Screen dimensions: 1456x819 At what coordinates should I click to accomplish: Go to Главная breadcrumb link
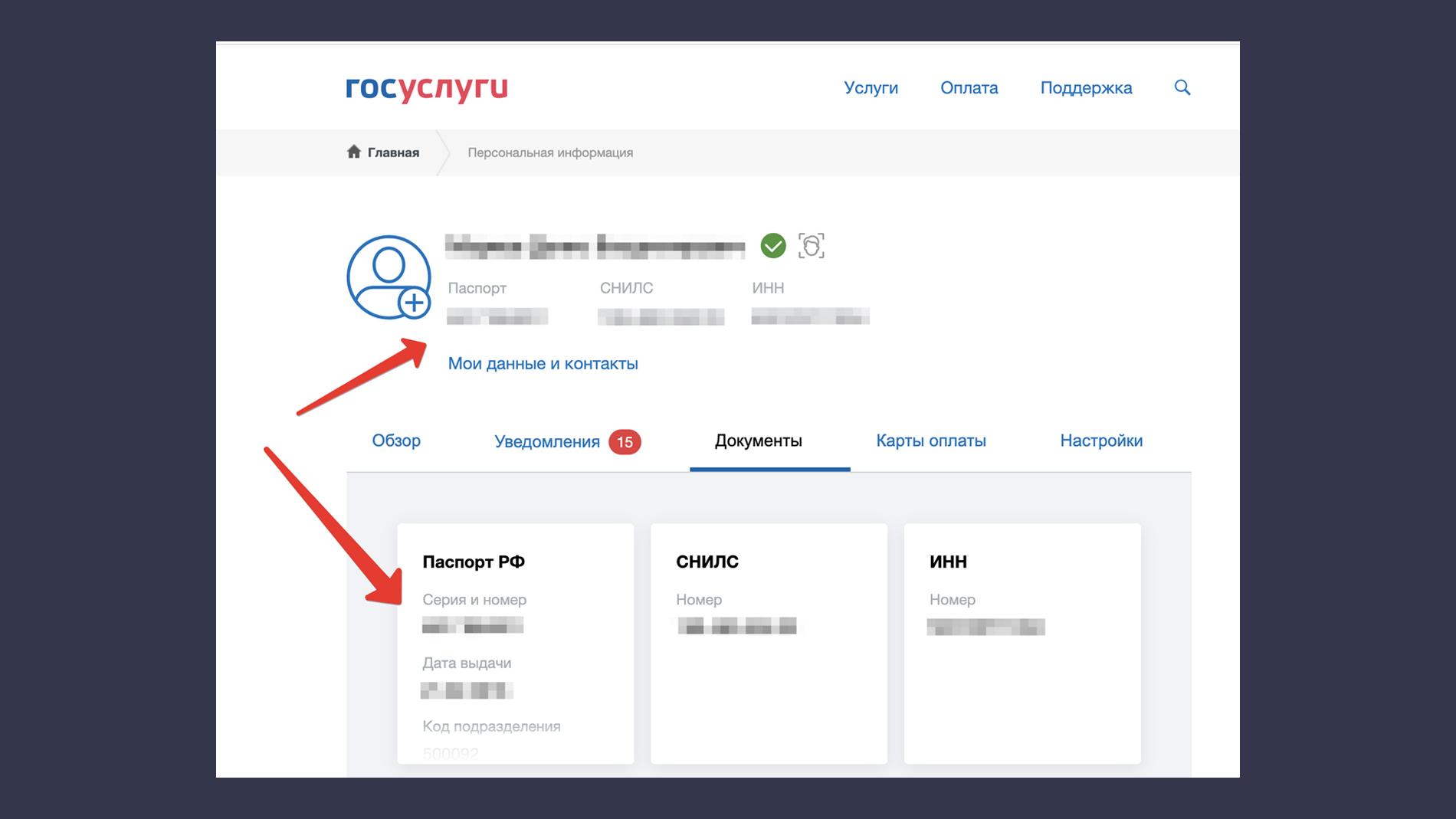click(393, 152)
